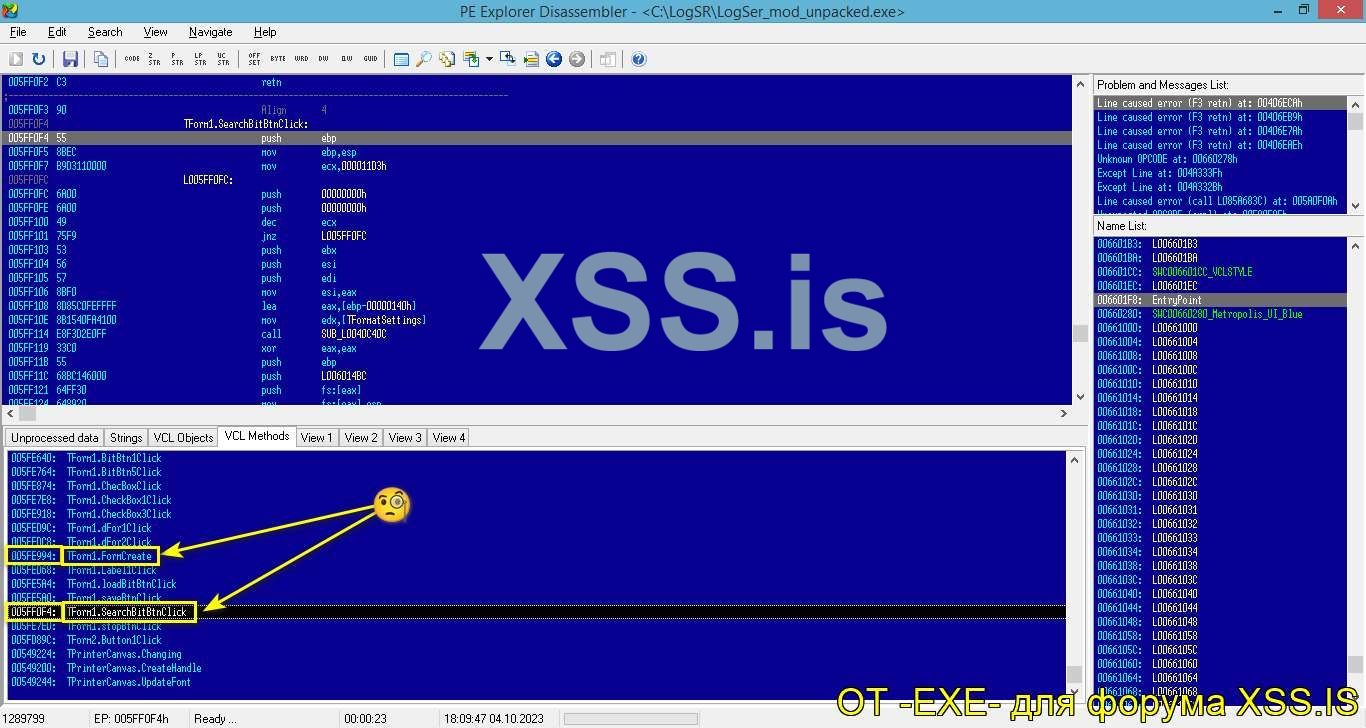Click the refresh/restart arrow toolbar icon
This screenshot has height=728, width=1366.
pyautogui.click(x=39, y=59)
